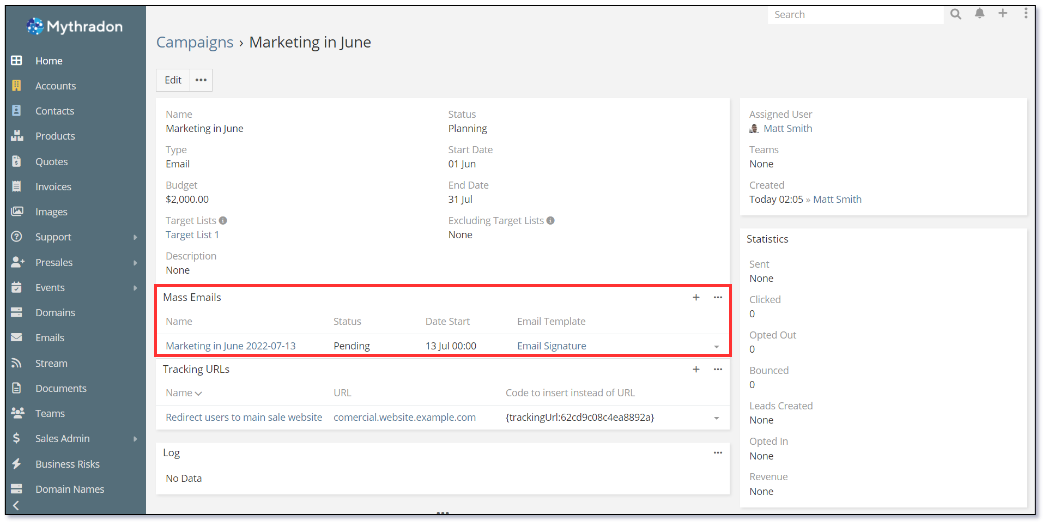Open Email Signature template link

pos(552,346)
